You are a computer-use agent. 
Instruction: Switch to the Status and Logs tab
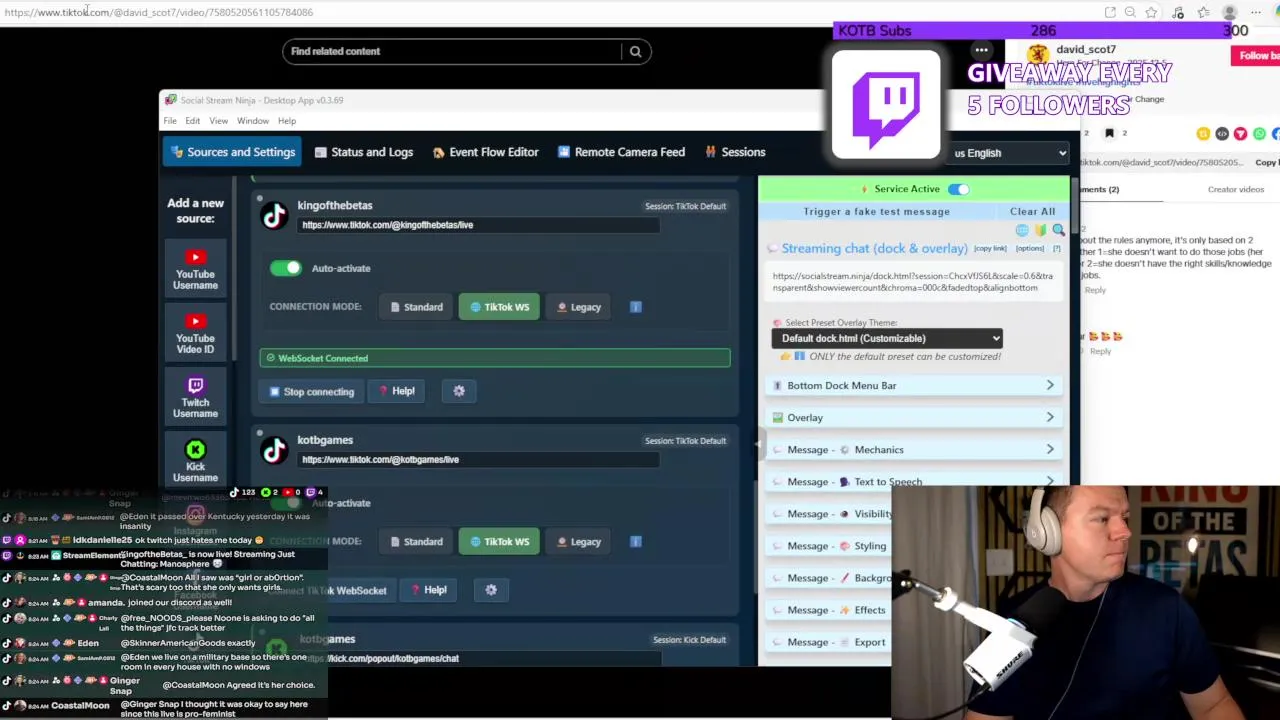[x=363, y=152]
